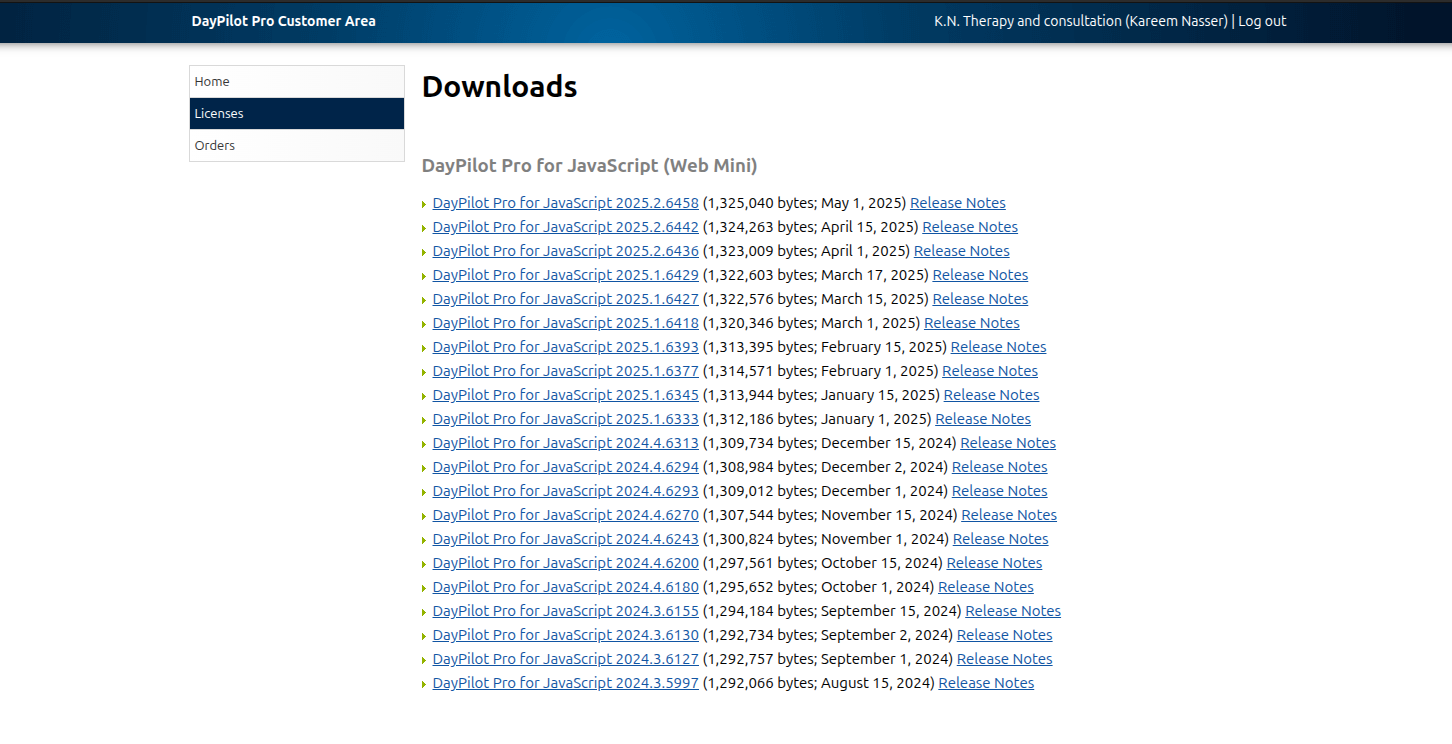This screenshot has height=744, width=1452.
Task: Open Release Notes for March 17, 2025 build
Action: point(979,275)
